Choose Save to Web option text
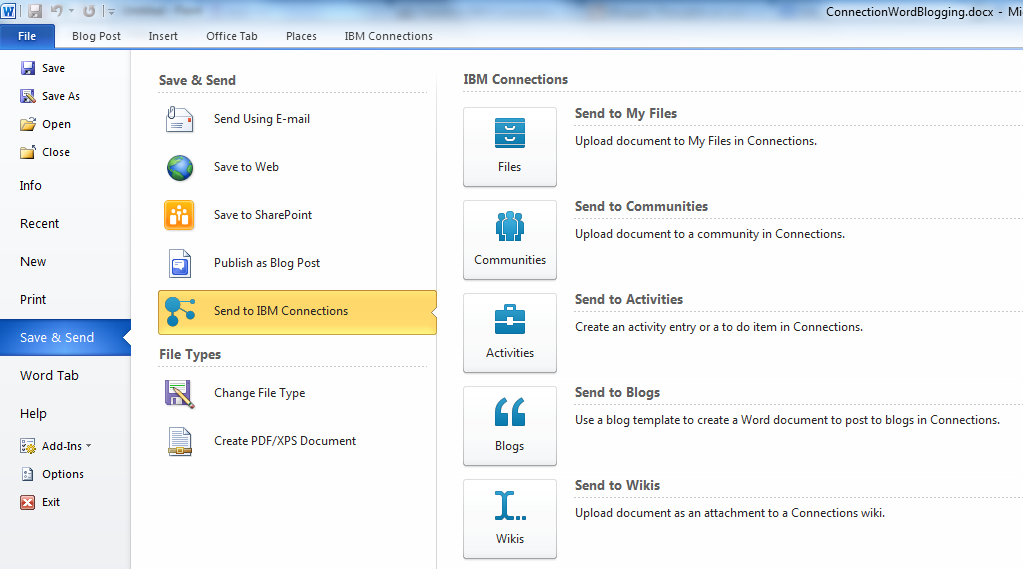 coord(246,167)
